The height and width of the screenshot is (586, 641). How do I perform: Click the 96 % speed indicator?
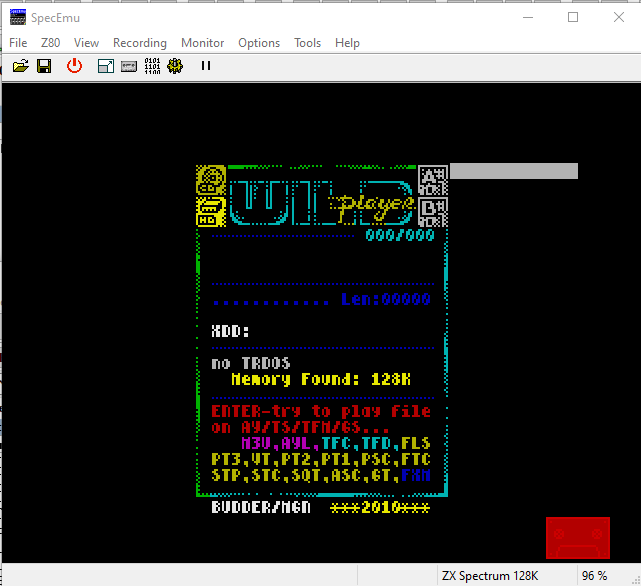594,576
